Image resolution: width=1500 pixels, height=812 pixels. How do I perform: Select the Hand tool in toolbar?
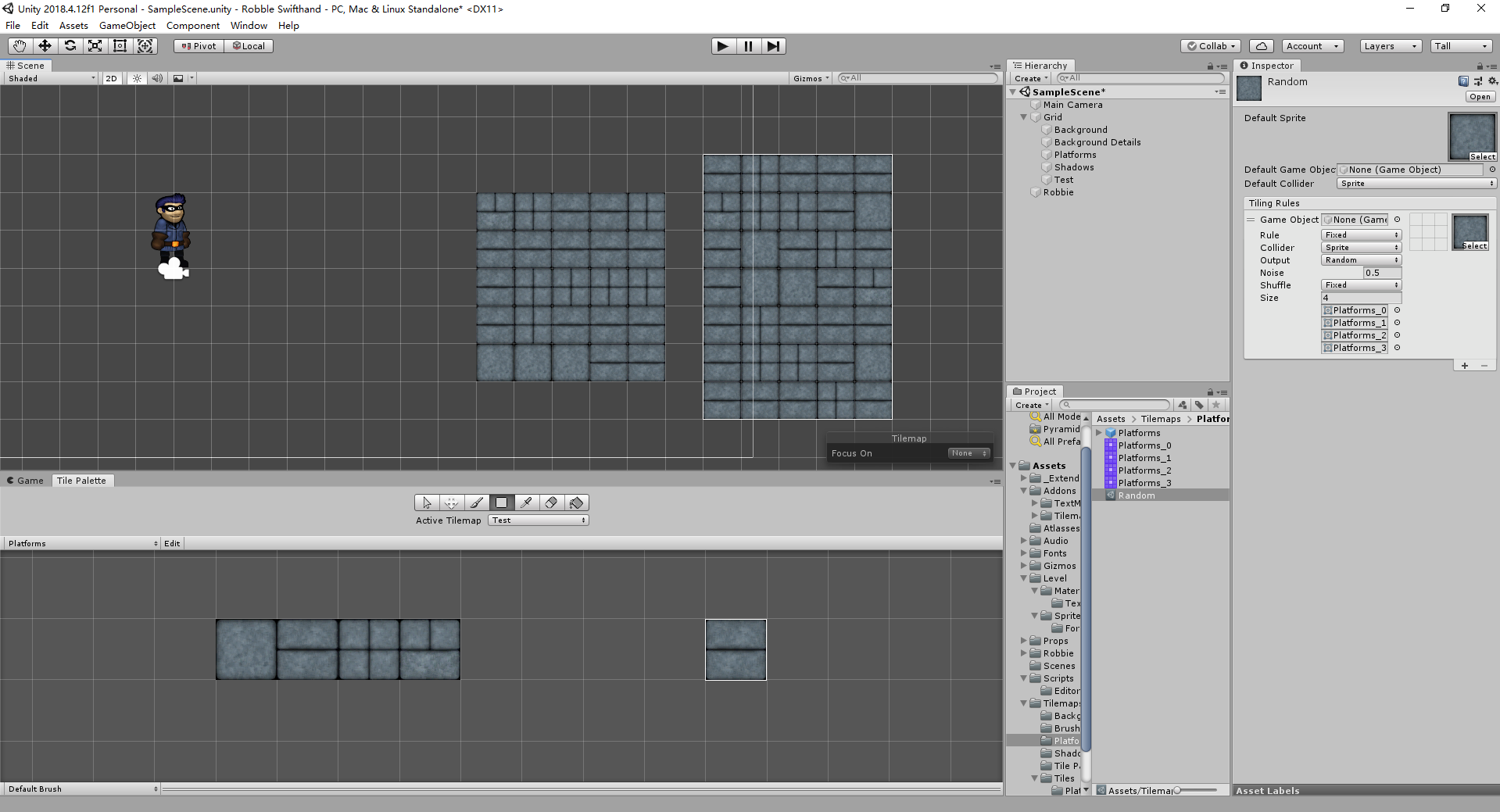[x=20, y=46]
